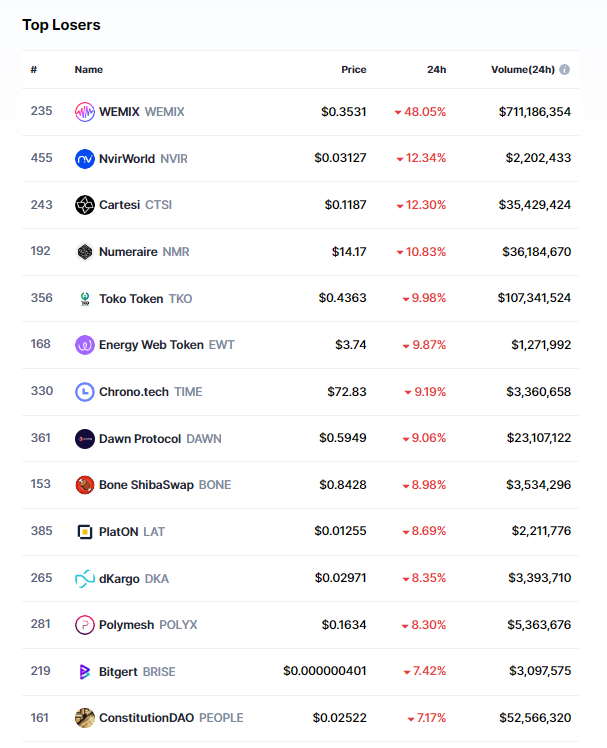This screenshot has width=607, height=748.
Task: Click the Bone ShibaSwap logo icon
Action: pyautogui.click(x=85, y=485)
